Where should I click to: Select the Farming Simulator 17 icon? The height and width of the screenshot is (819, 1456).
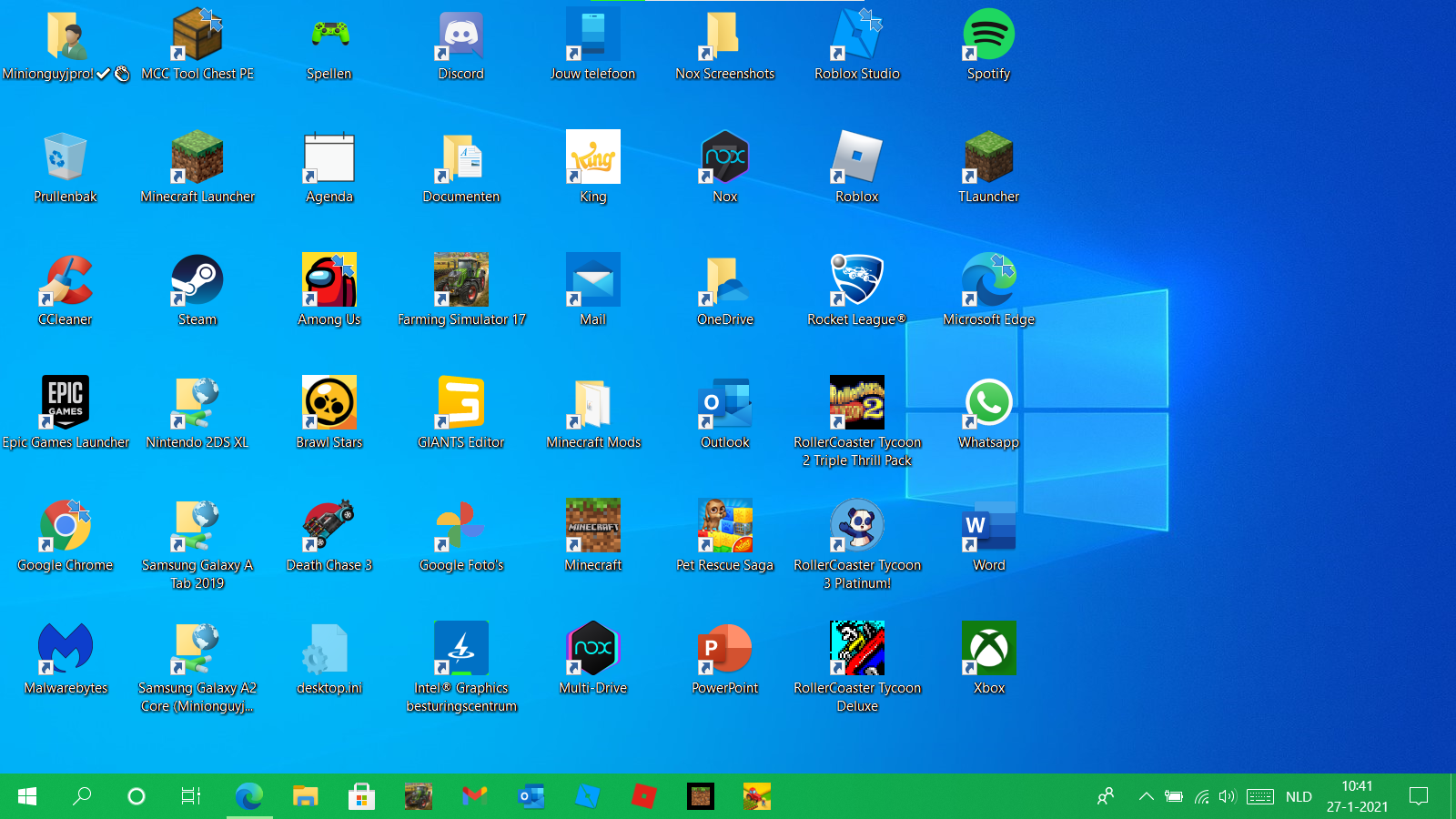tap(461, 291)
